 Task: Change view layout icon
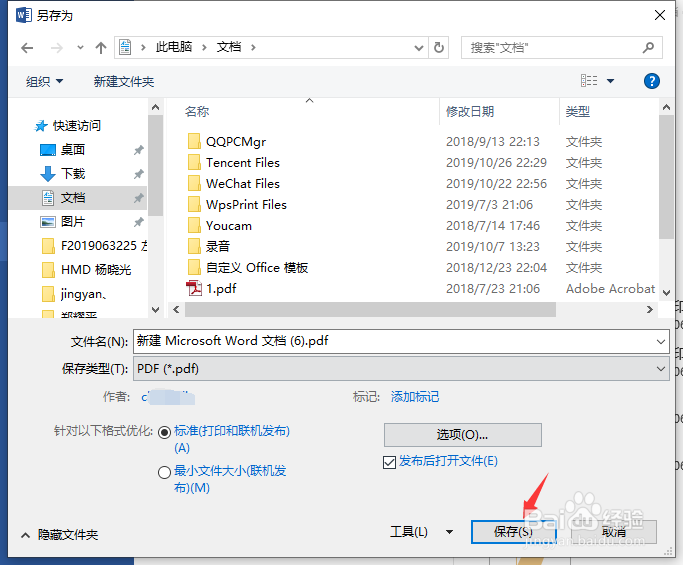coord(589,81)
